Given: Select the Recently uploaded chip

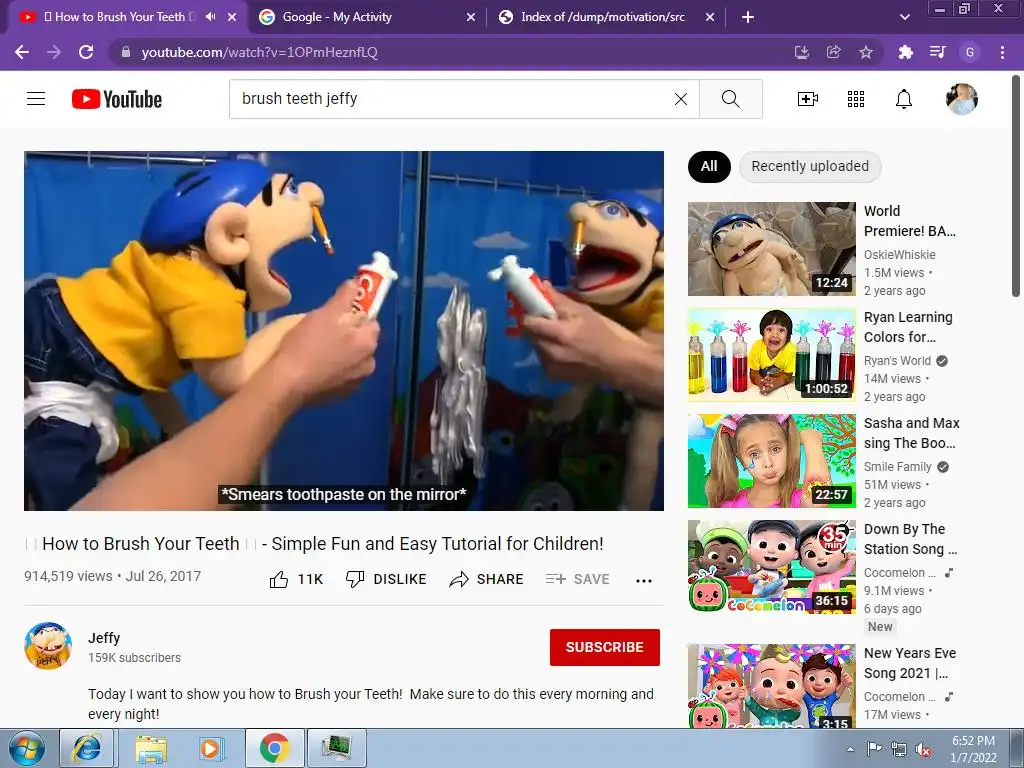Looking at the screenshot, I should pos(810,167).
